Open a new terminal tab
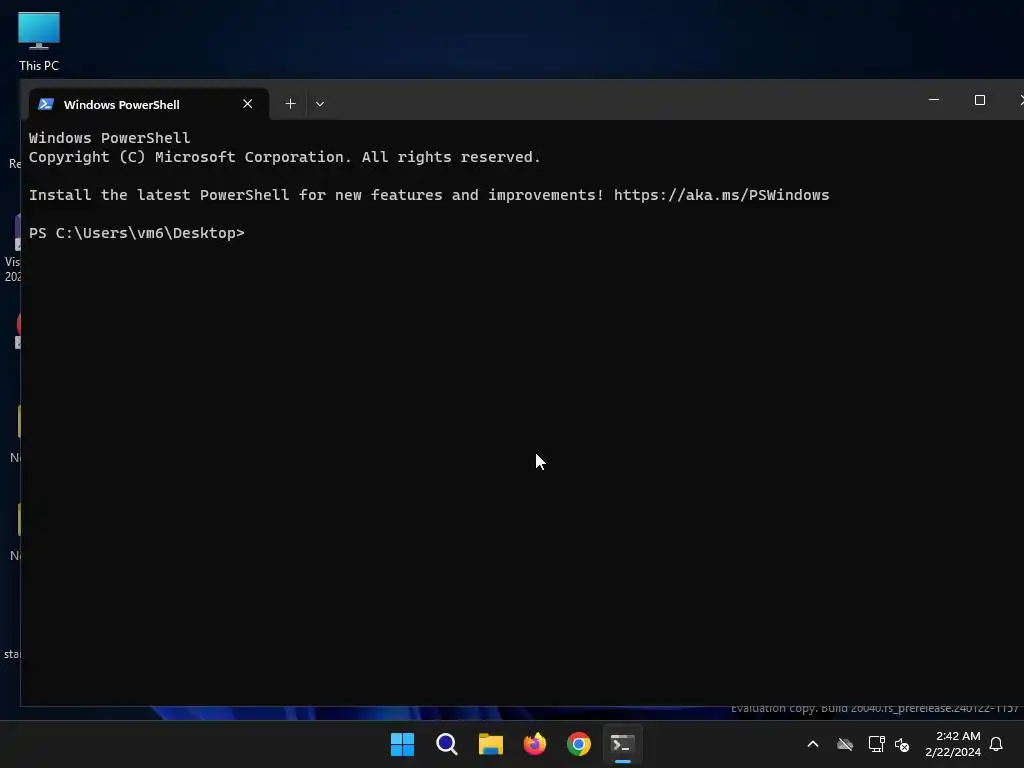 coord(291,104)
